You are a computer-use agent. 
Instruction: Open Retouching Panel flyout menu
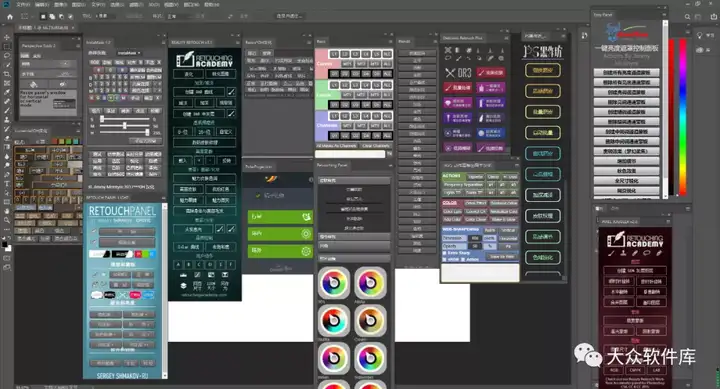pos(390,165)
